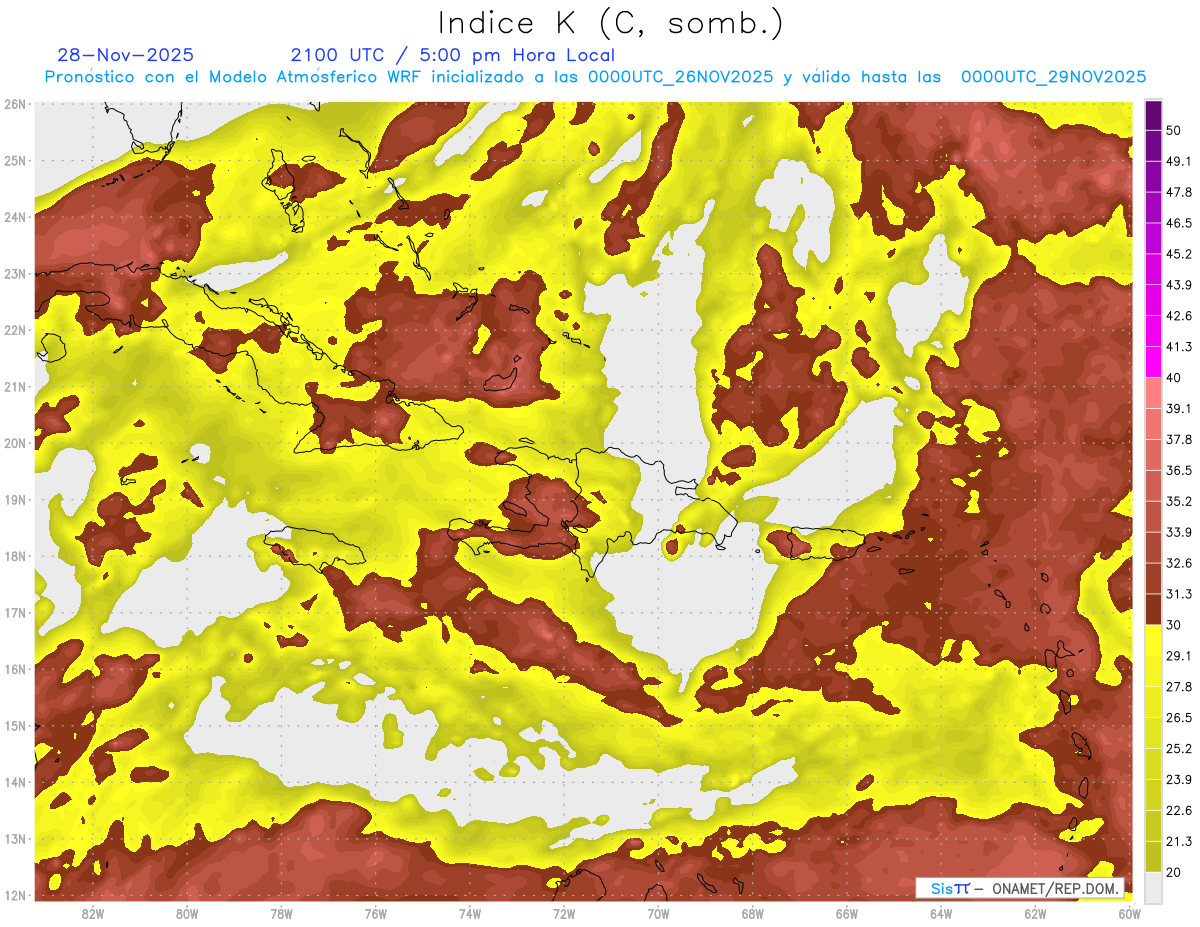Image resolution: width=1200 pixels, height=927 pixels.
Task: Click the "36.5" color bar label
Action: click(x=1179, y=470)
